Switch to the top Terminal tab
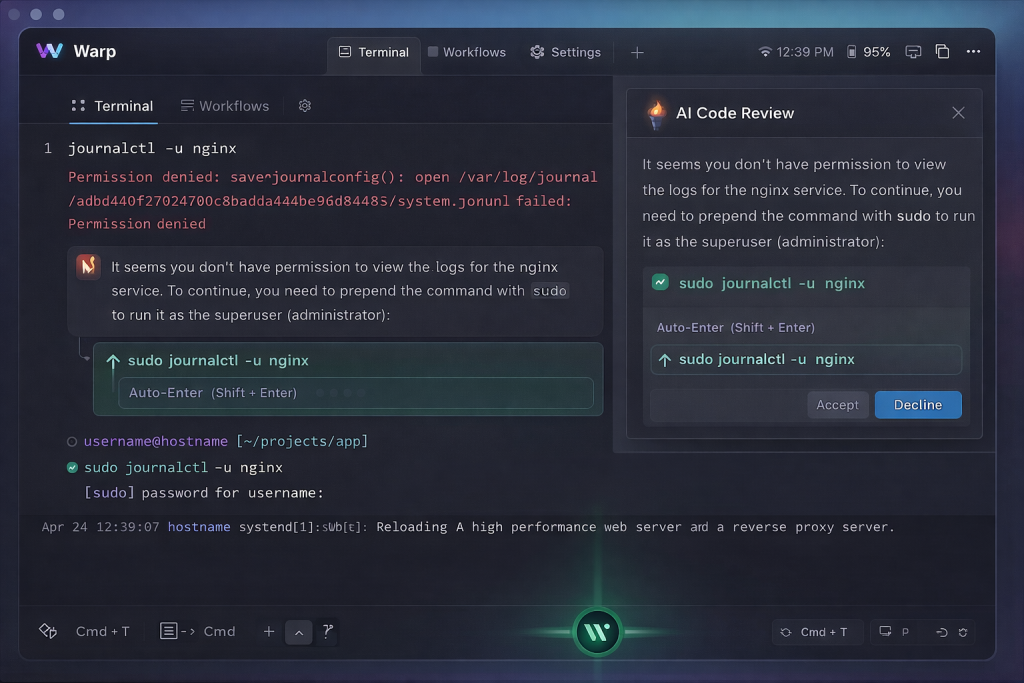This screenshot has width=1024, height=683. point(374,52)
